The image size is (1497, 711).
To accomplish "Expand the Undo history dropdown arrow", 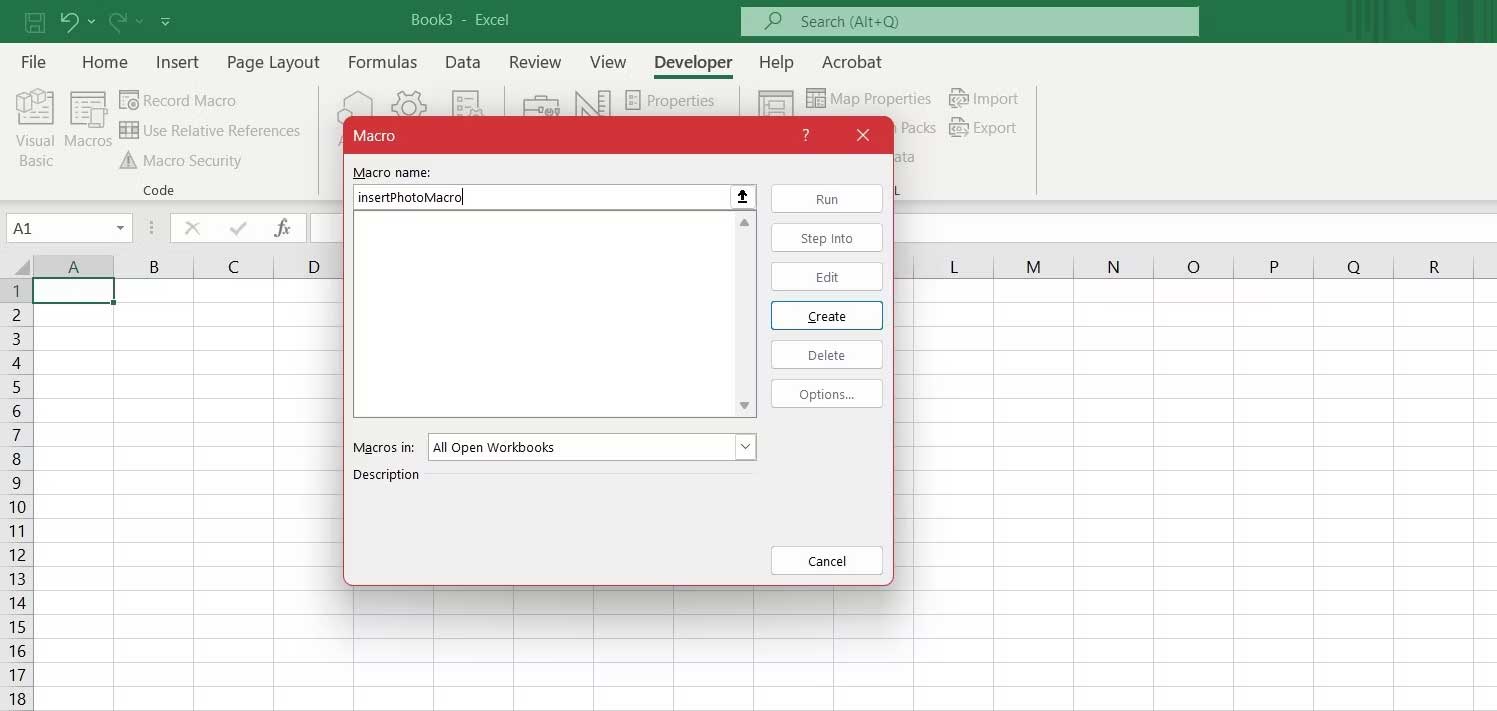I will tap(91, 21).
